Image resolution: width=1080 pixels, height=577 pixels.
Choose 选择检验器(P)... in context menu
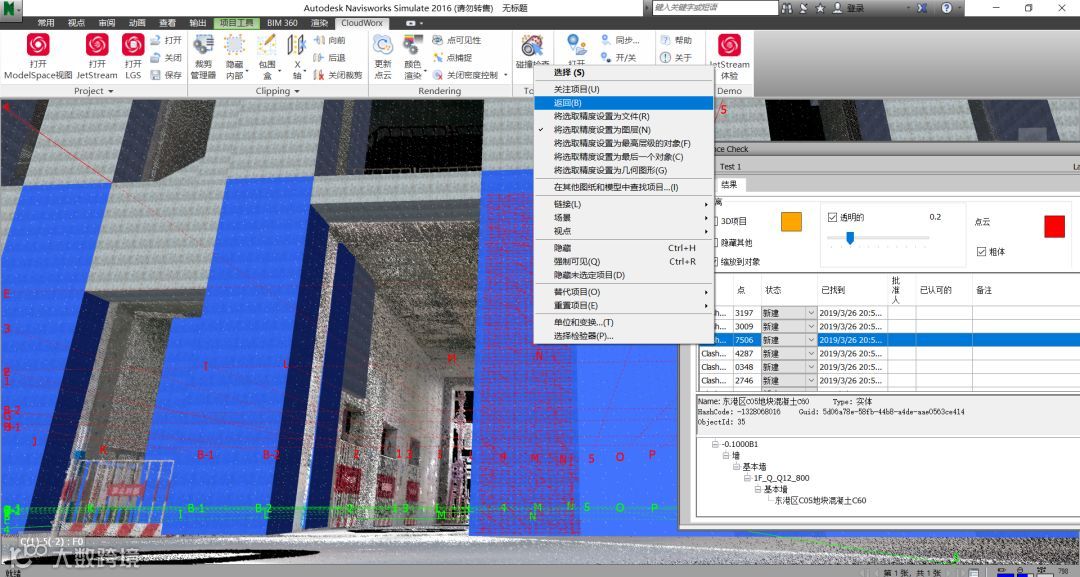(623, 336)
